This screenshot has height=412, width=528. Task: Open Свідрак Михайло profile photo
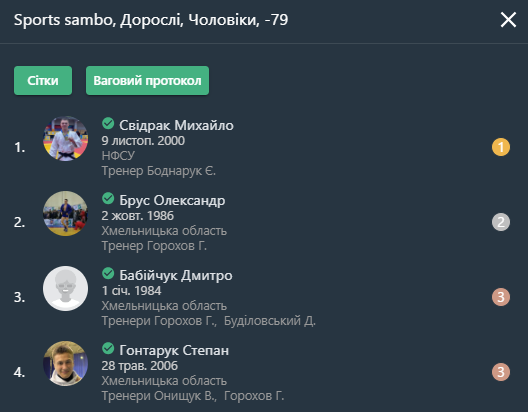click(65, 139)
